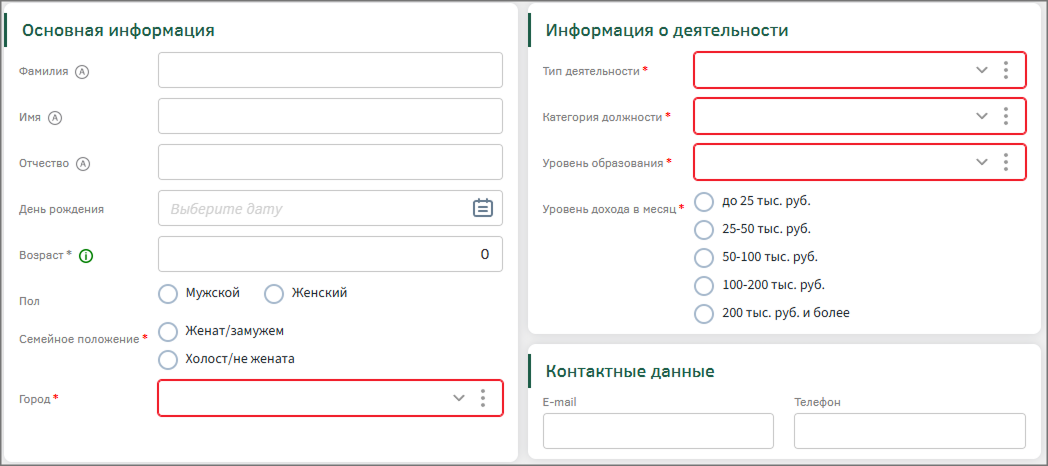Click the auto-fill icon beside Отчество
Image resolution: width=1048 pixels, height=466 pixels.
83,163
